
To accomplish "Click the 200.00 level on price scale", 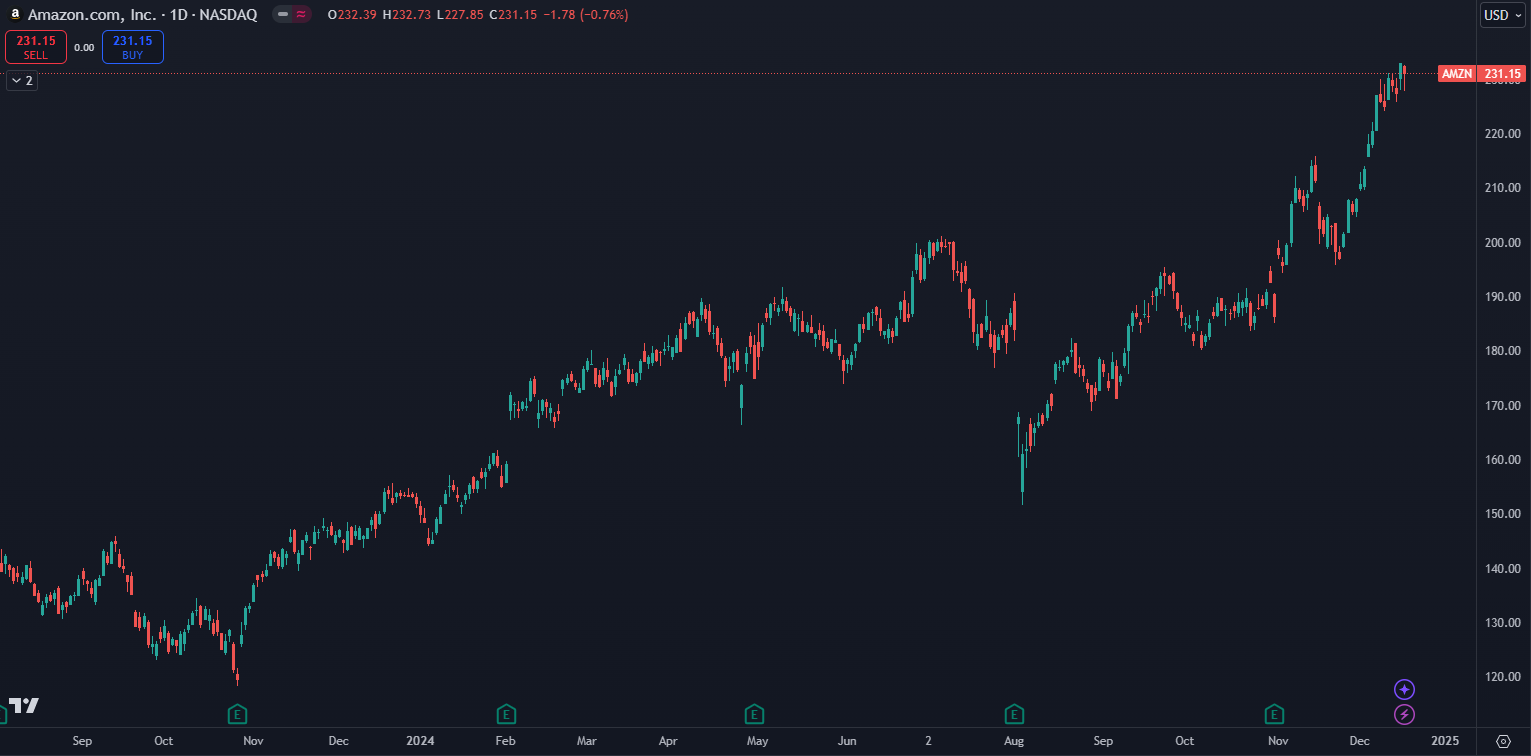I will [x=1504, y=242].
